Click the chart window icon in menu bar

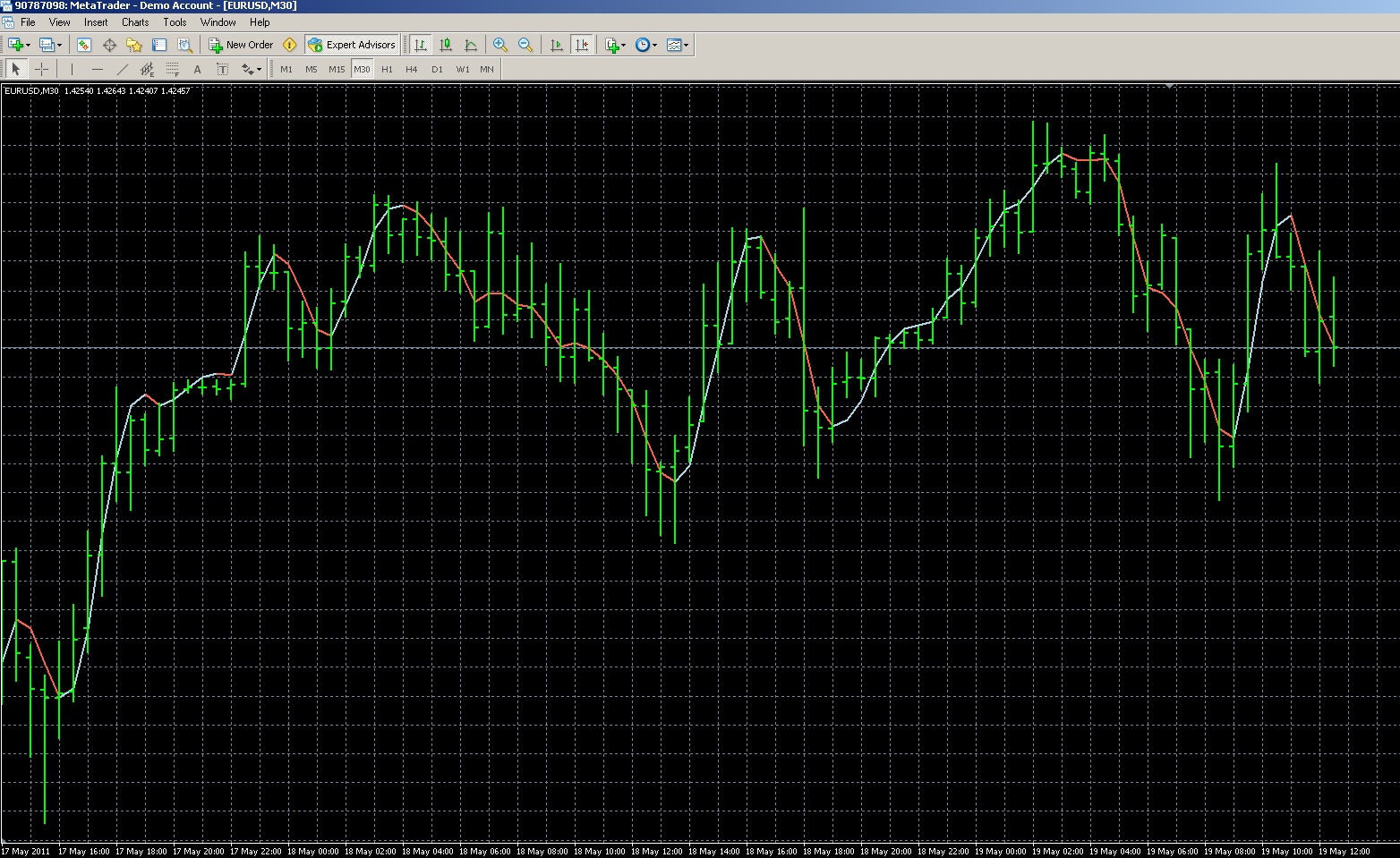[8, 22]
